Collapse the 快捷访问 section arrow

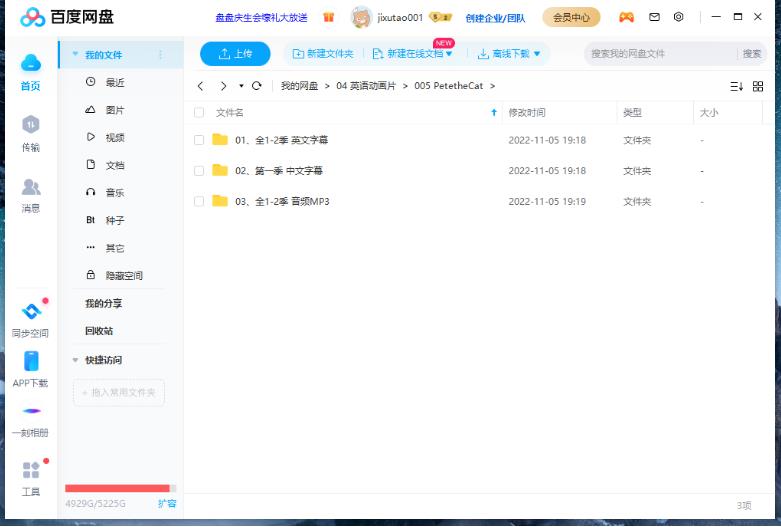[x=75, y=360]
